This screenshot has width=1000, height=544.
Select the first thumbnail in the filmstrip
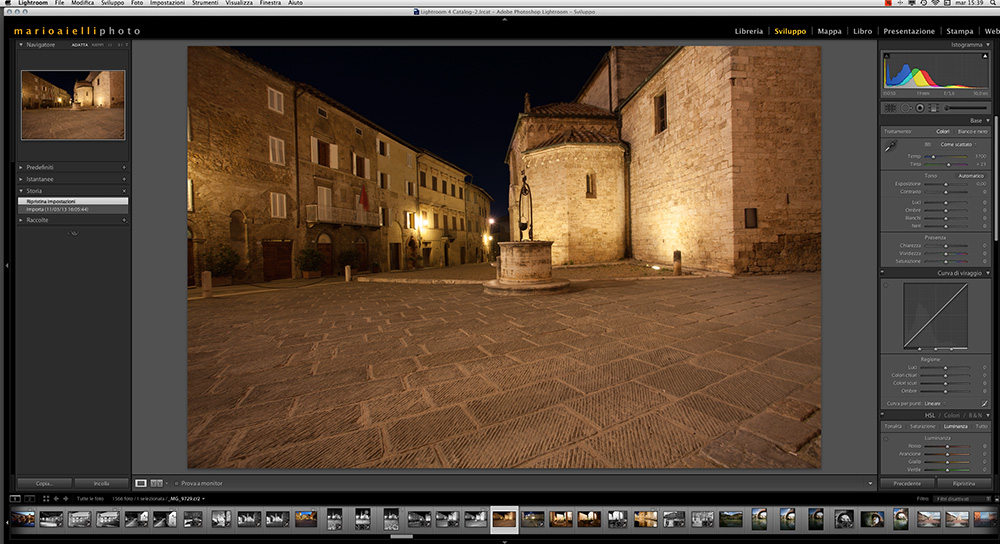point(21,518)
